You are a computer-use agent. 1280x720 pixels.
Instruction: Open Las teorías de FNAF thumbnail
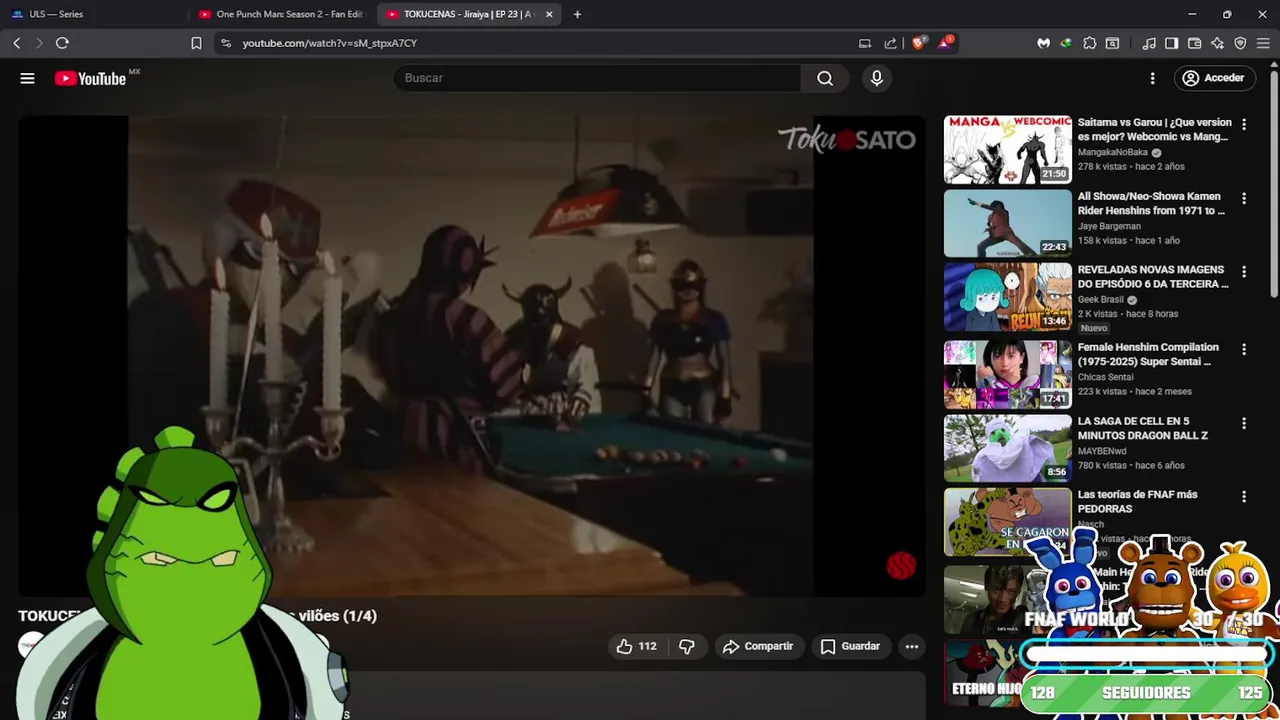click(1008, 522)
